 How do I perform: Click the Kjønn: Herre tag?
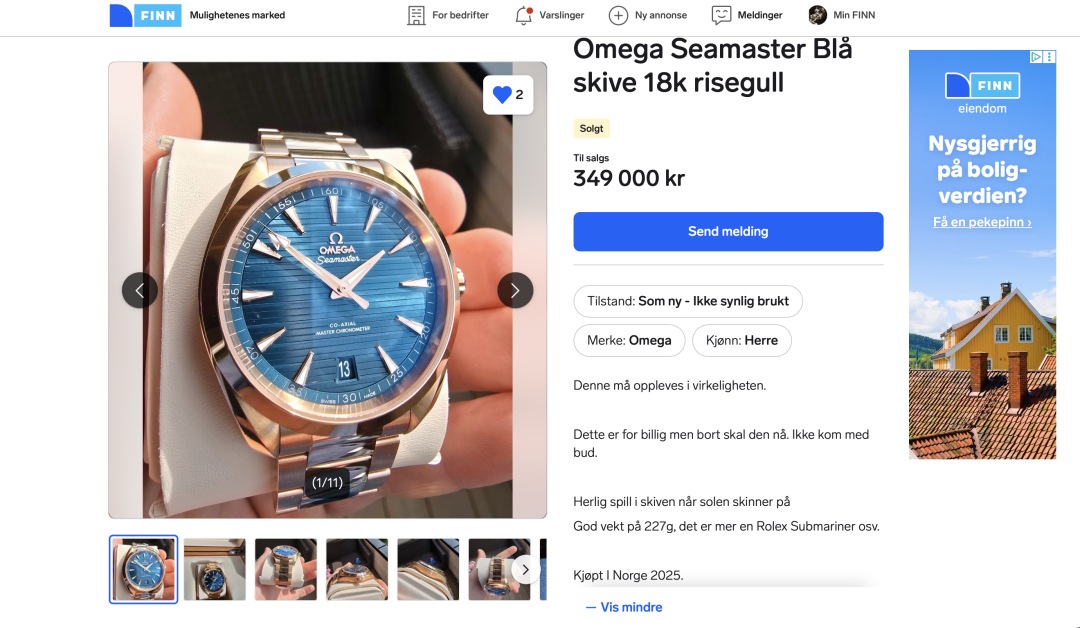pos(741,340)
